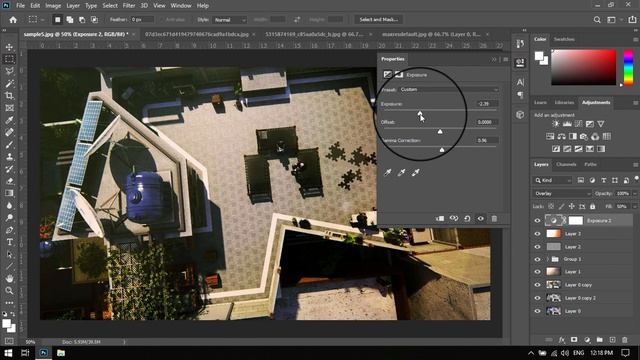Add a Vibrance adjustment triangle icon

click(x=601, y=124)
